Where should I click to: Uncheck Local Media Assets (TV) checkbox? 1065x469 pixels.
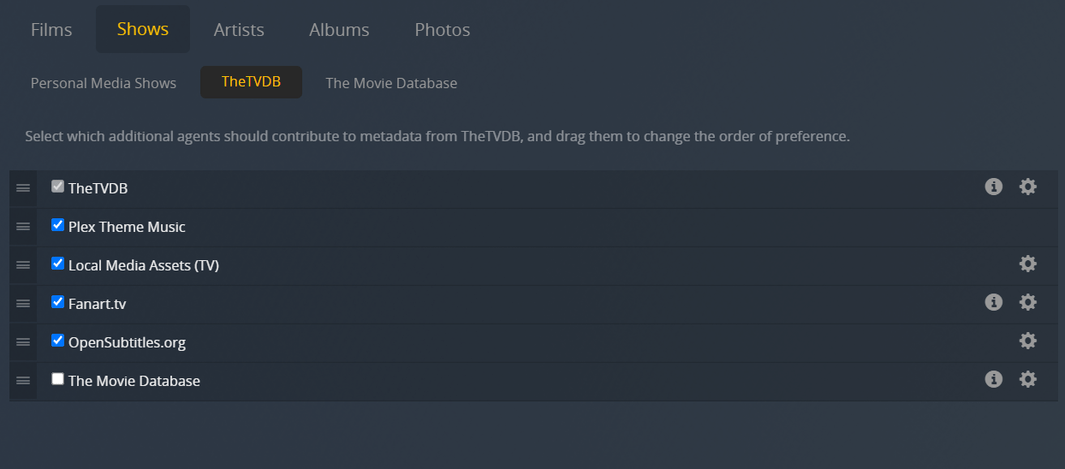tap(58, 264)
